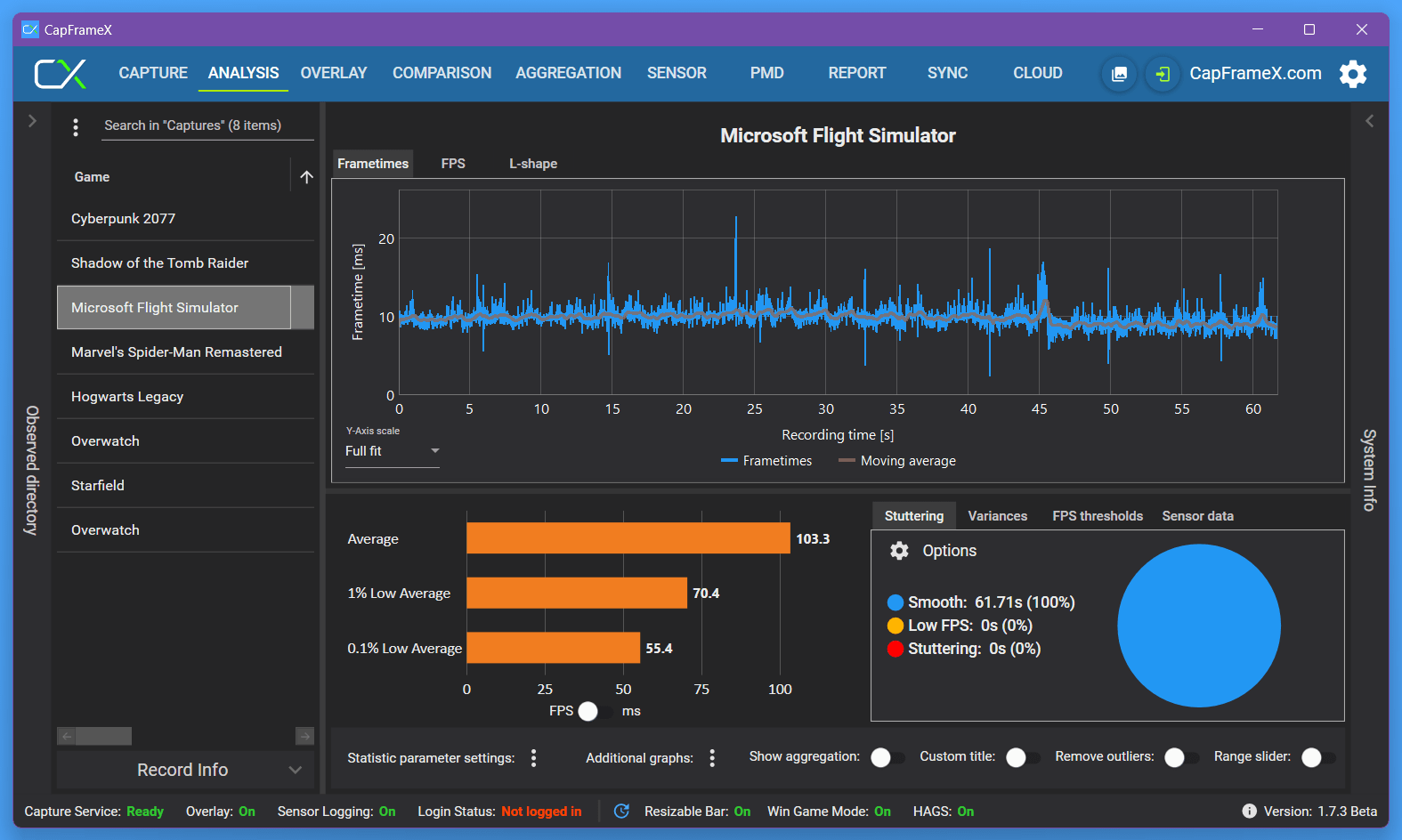This screenshot has width=1402, height=840.
Task: Select Shadow of the Tomb Raider capture
Action: (x=185, y=263)
